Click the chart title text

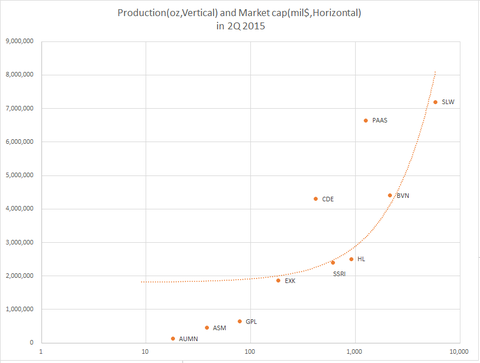(x=239, y=19)
